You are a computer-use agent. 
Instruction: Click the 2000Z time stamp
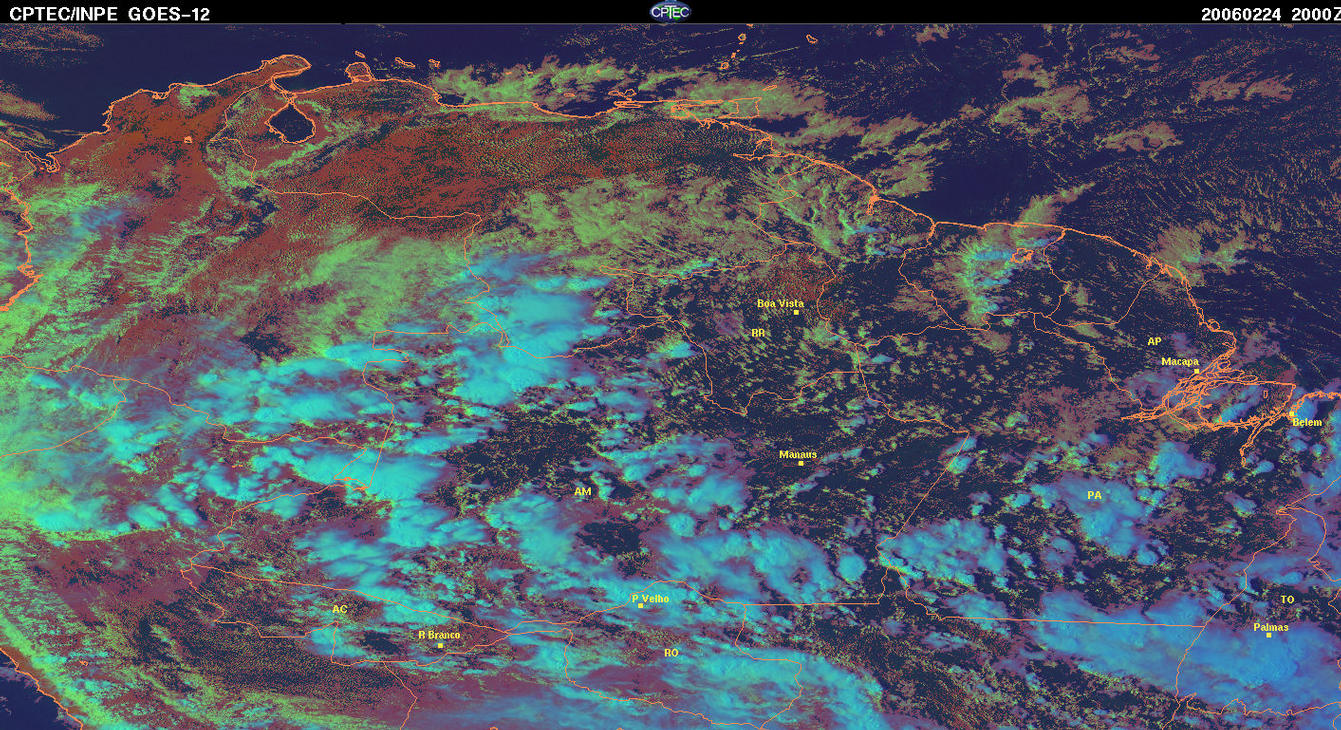pos(1311,13)
